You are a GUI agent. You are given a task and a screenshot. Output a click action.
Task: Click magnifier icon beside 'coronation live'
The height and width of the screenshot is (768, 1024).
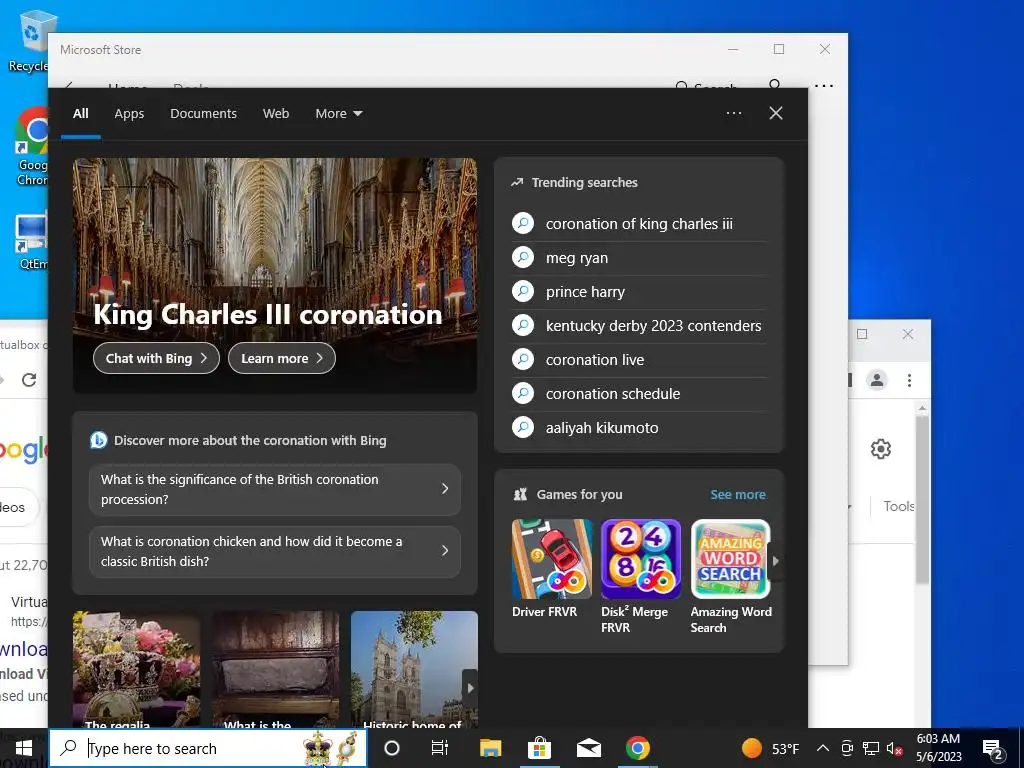click(522, 359)
